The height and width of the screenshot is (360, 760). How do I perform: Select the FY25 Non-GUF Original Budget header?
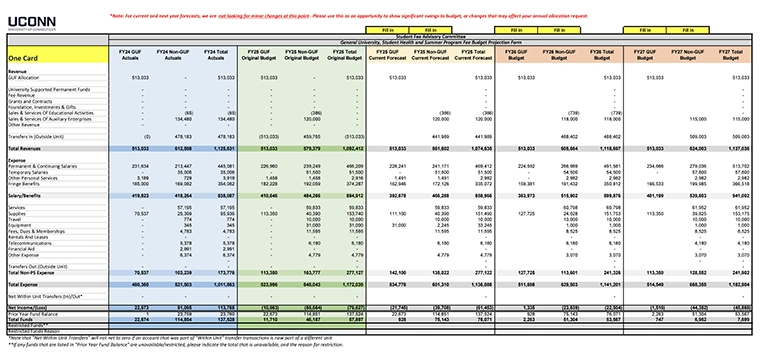pyautogui.click(x=301, y=54)
